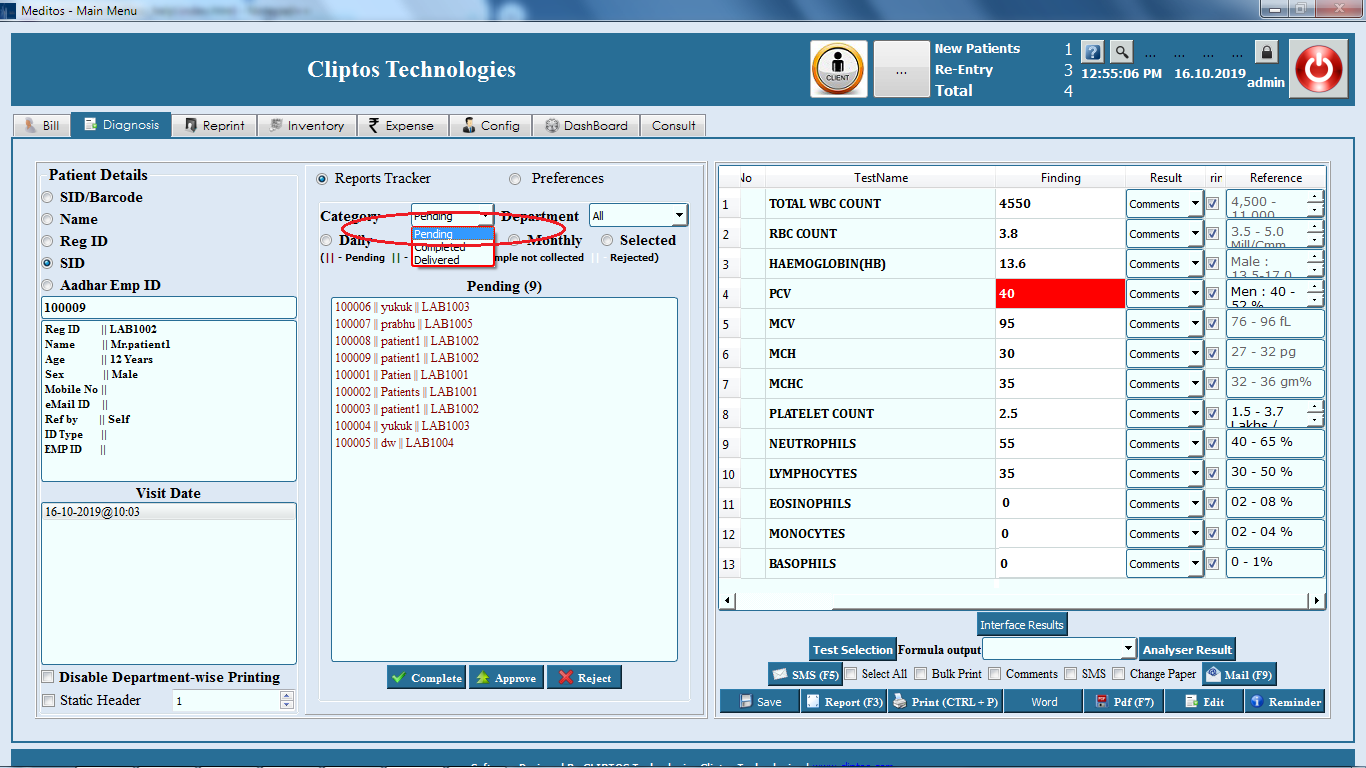Click the Approve button

pyautogui.click(x=505, y=677)
